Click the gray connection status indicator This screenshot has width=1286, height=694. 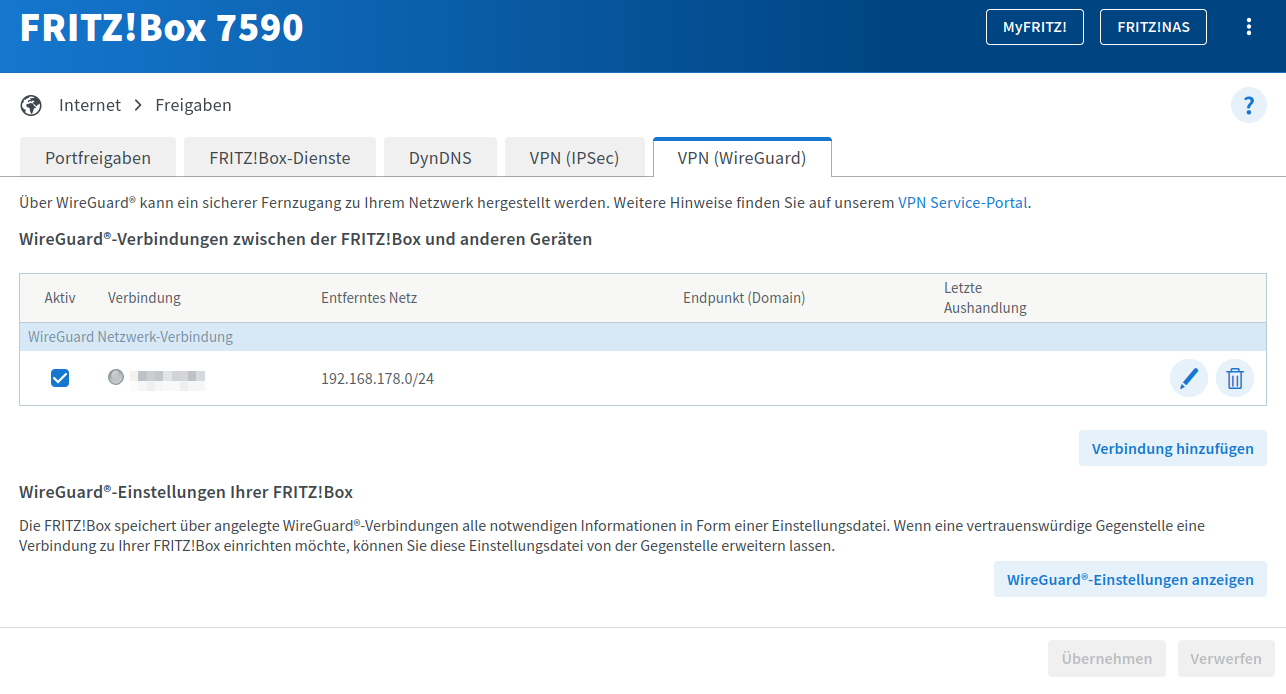pos(116,377)
